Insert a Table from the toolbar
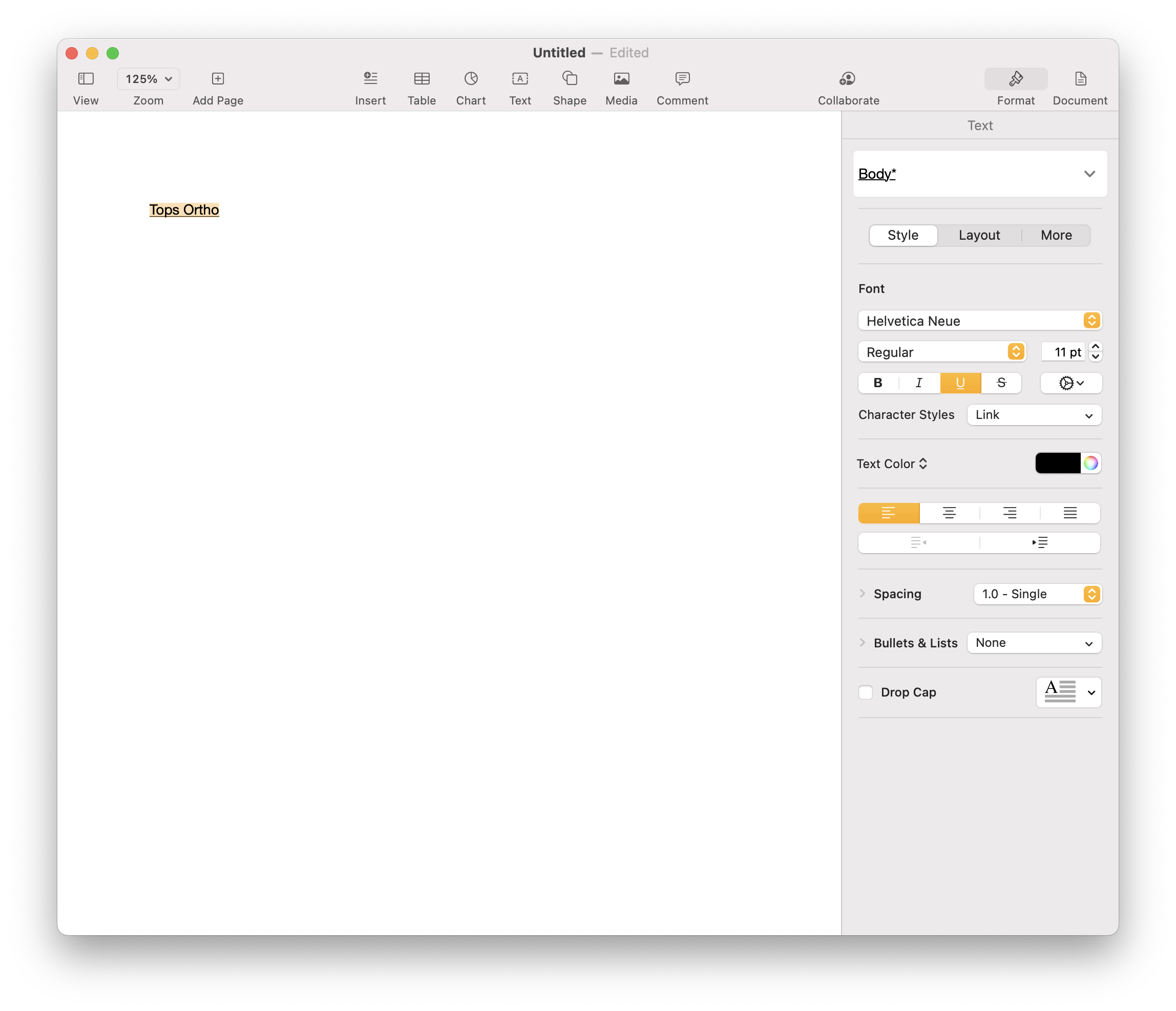This screenshot has width=1176, height=1011. pos(421,78)
